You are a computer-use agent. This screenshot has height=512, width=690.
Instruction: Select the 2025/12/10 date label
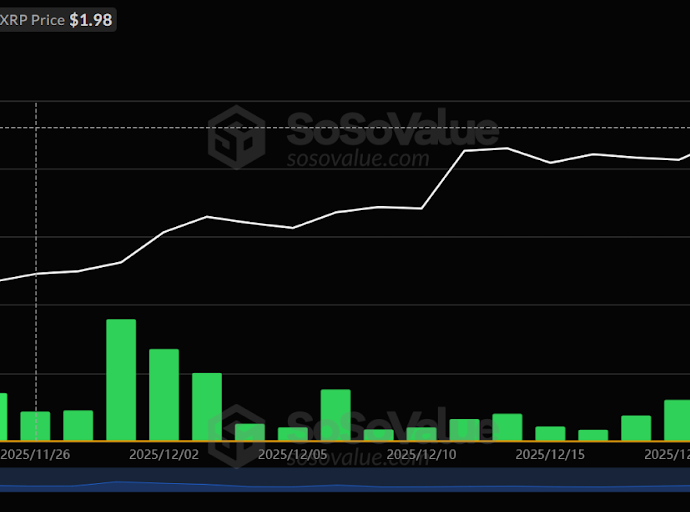pos(421,454)
